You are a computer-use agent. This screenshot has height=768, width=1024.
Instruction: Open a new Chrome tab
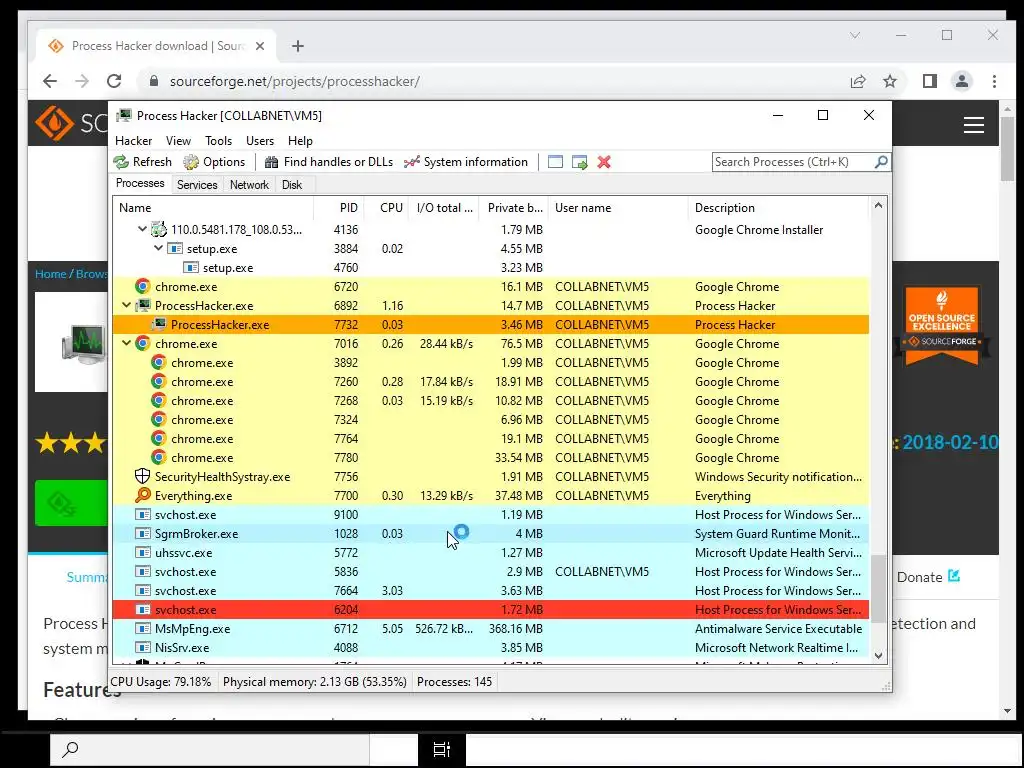tap(298, 46)
